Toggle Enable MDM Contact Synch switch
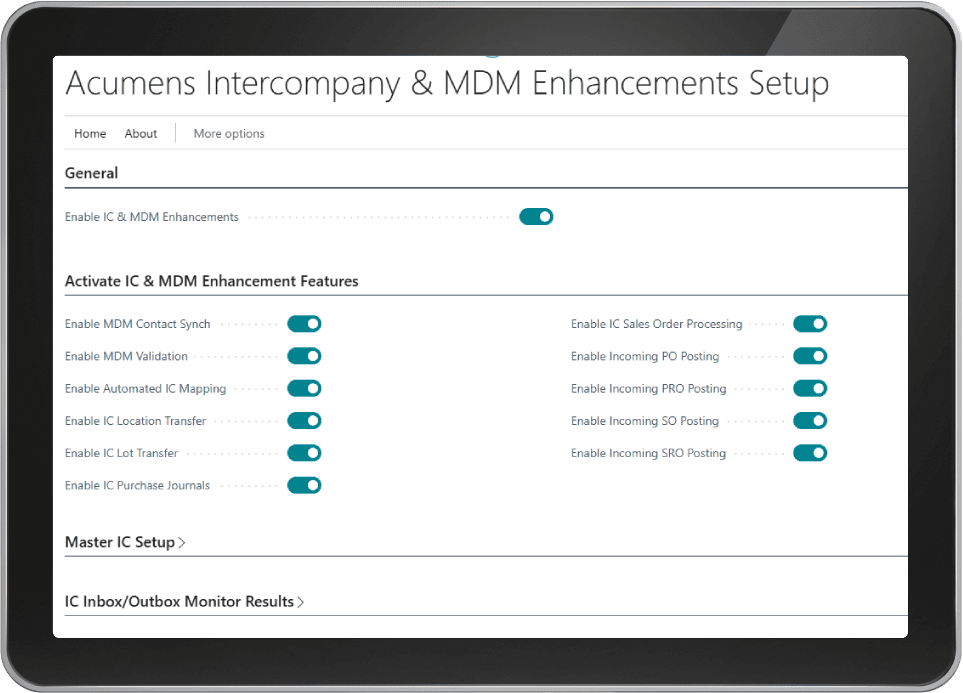963x693 pixels. pos(304,324)
